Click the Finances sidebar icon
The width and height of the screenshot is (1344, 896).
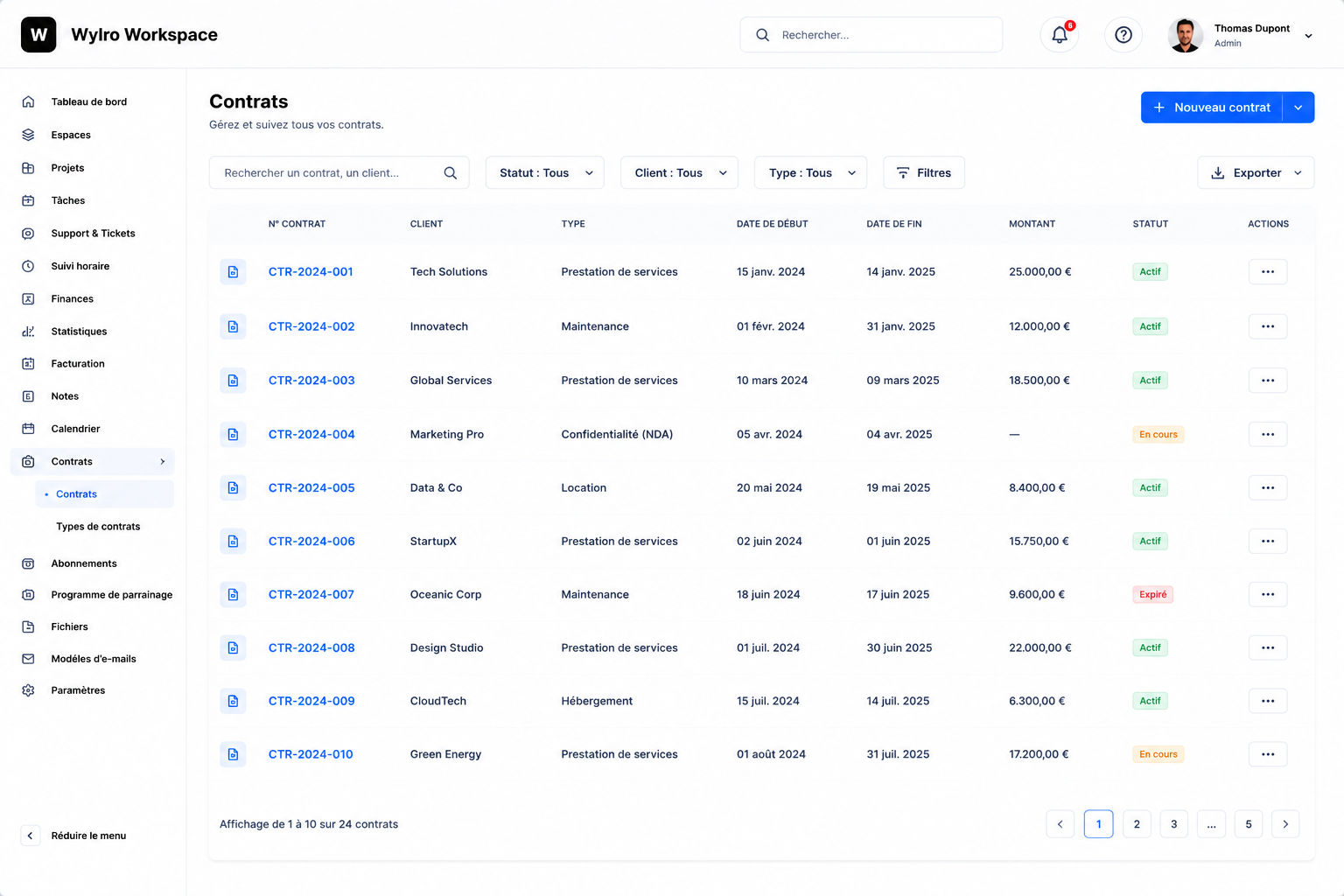(x=28, y=299)
